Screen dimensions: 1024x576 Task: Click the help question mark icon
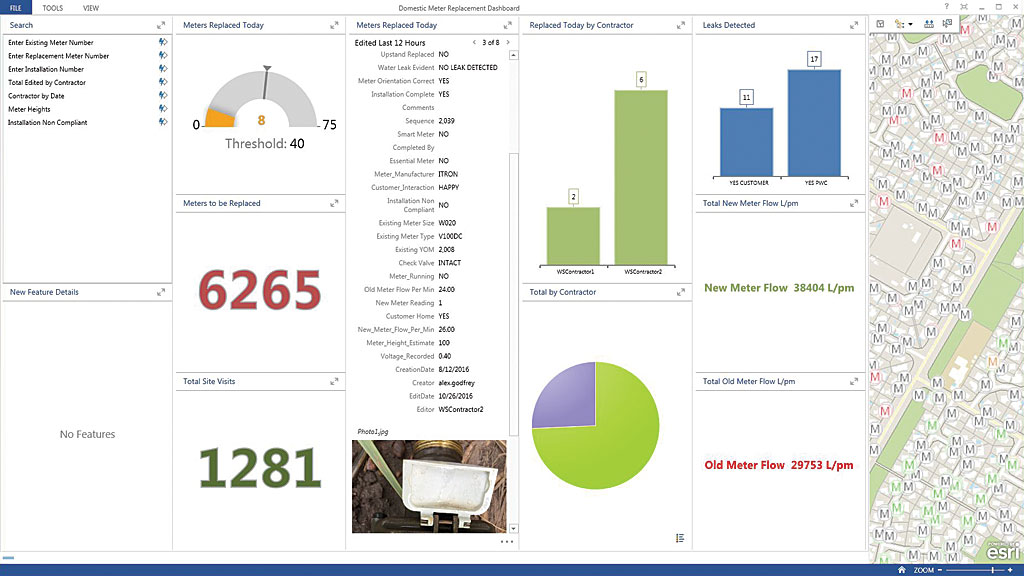tap(946, 7)
